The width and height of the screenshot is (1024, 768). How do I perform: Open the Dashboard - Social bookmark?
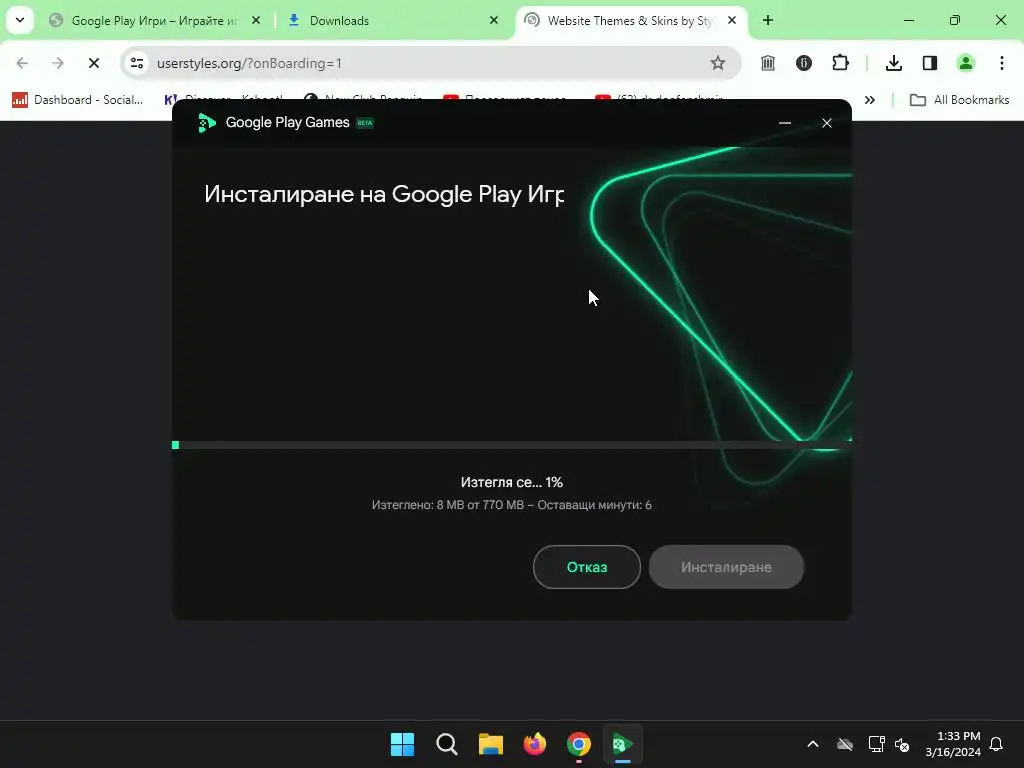point(78,100)
